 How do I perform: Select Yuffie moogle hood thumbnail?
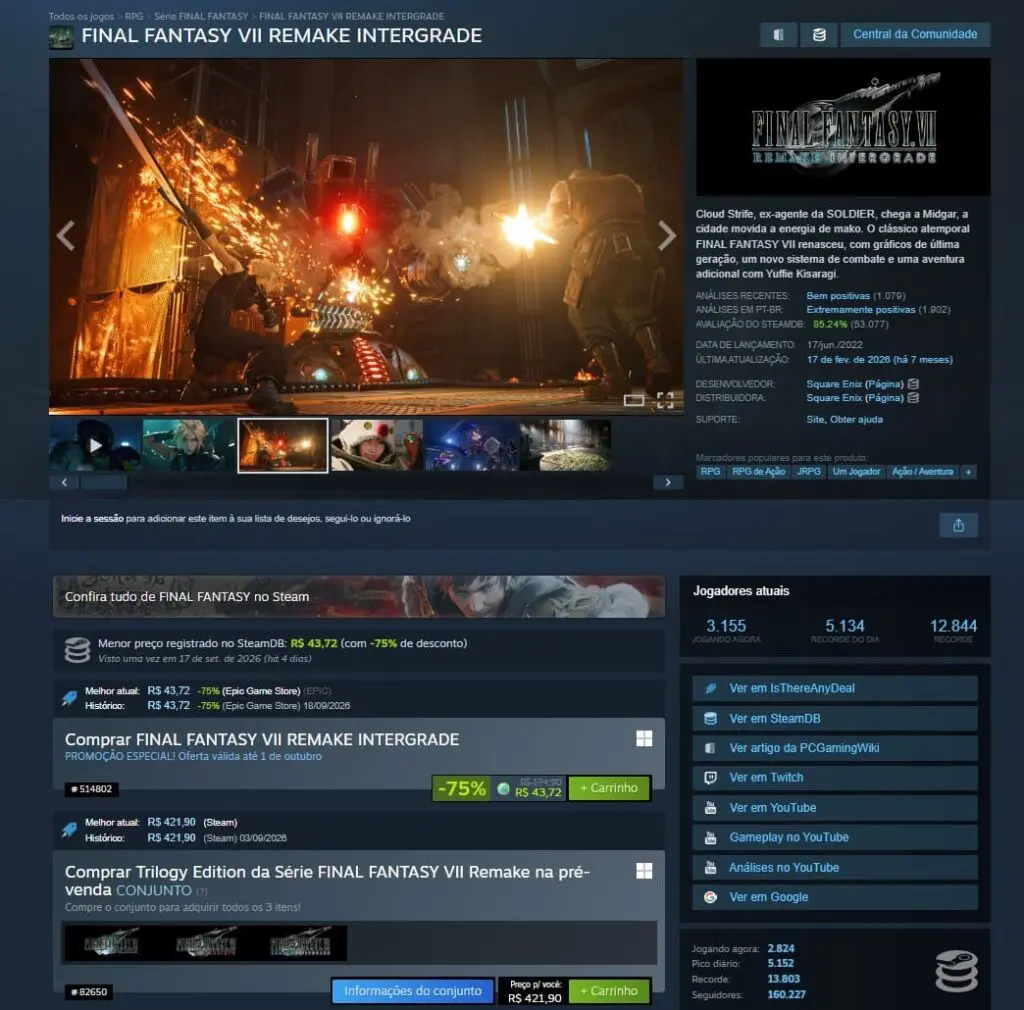(377, 445)
